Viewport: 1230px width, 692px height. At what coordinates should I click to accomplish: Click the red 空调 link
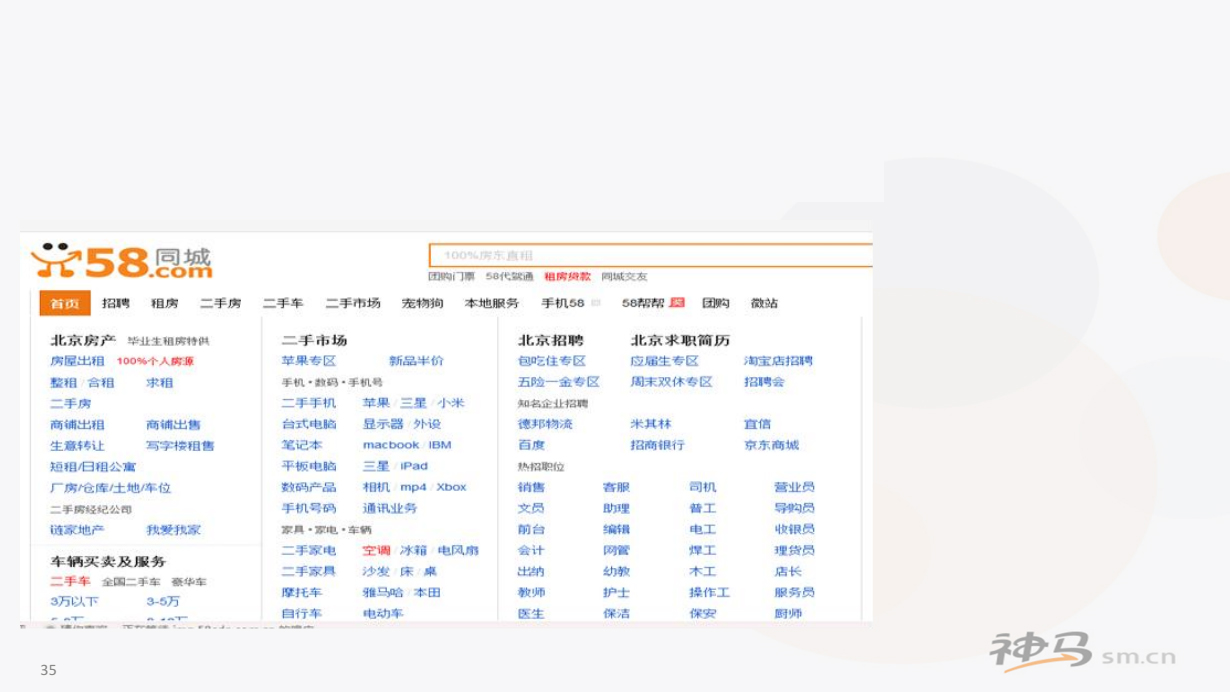click(377, 550)
